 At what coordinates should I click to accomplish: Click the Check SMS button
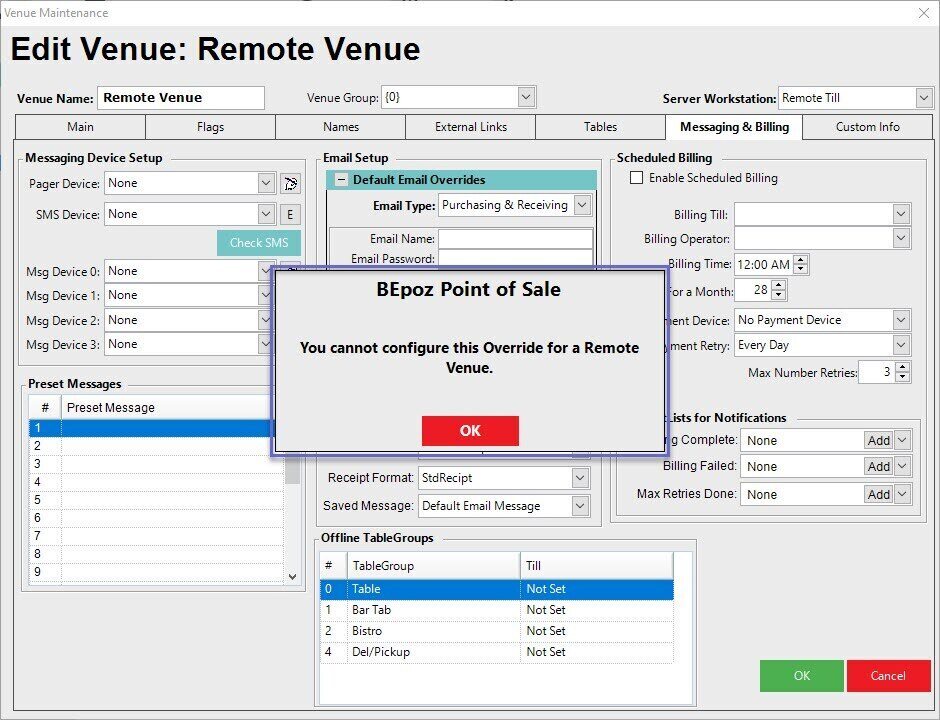point(259,243)
